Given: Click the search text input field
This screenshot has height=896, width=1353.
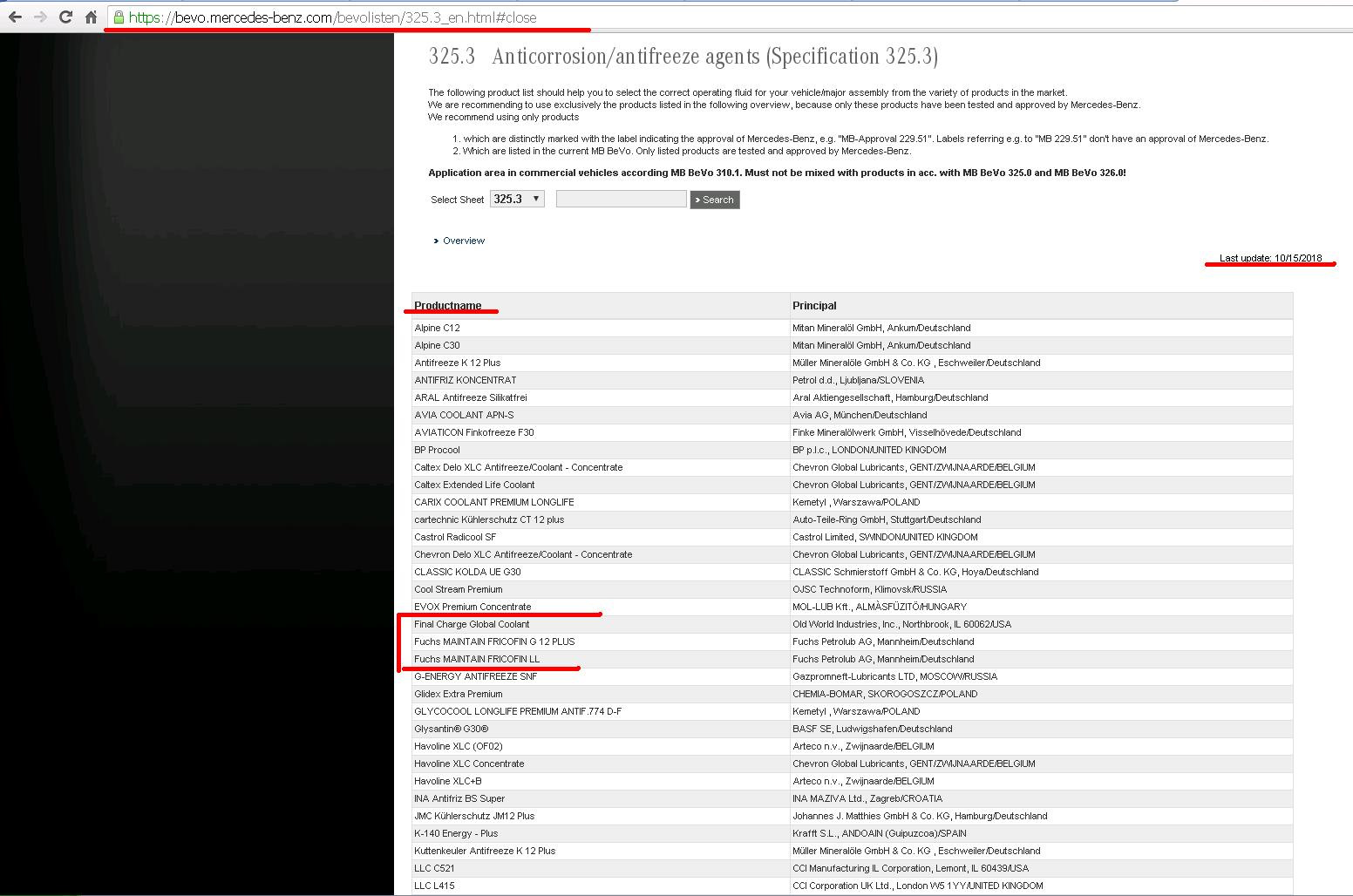Looking at the screenshot, I should tap(622, 199).
